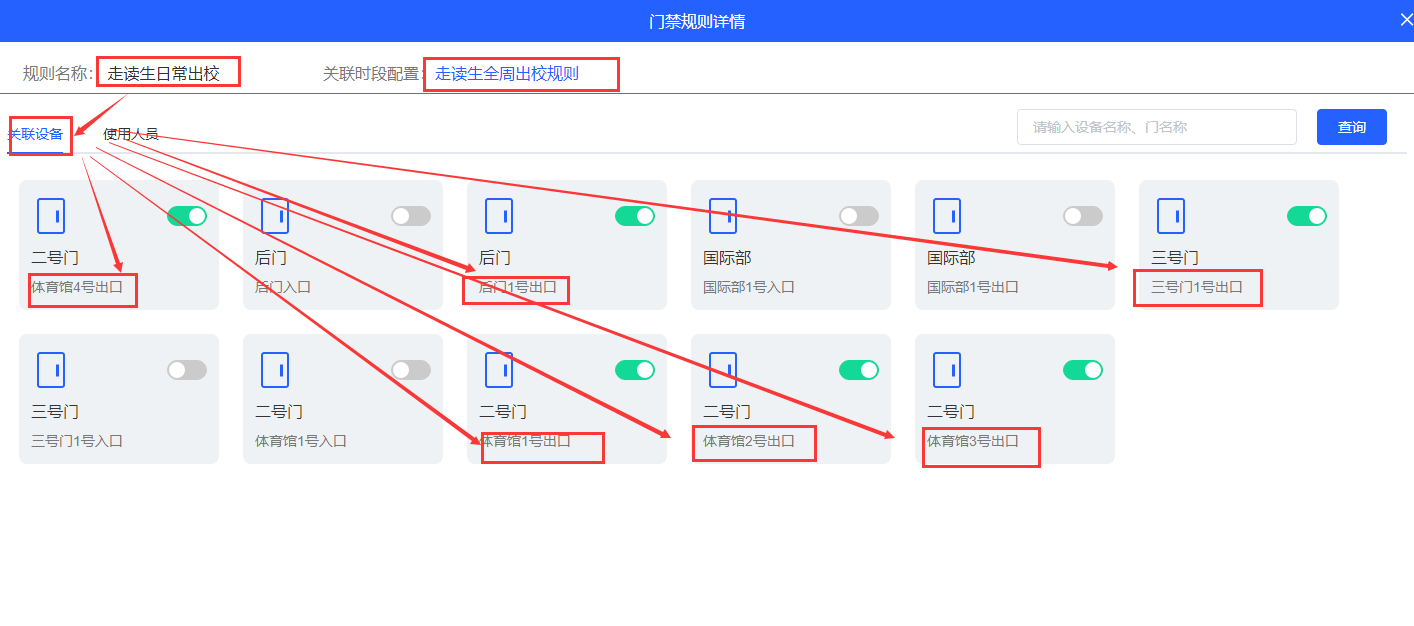This screenshot has width=1414, height=626.
Task: Enable the 国际部1号出口 toggle switch
Action: (1082, 216)
